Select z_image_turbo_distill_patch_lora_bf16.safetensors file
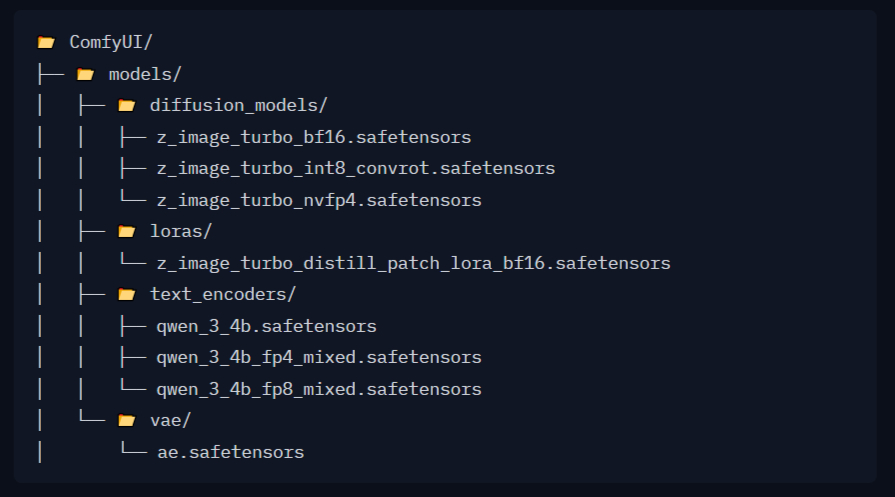This screenshot has width=895, height=497. 414,263
